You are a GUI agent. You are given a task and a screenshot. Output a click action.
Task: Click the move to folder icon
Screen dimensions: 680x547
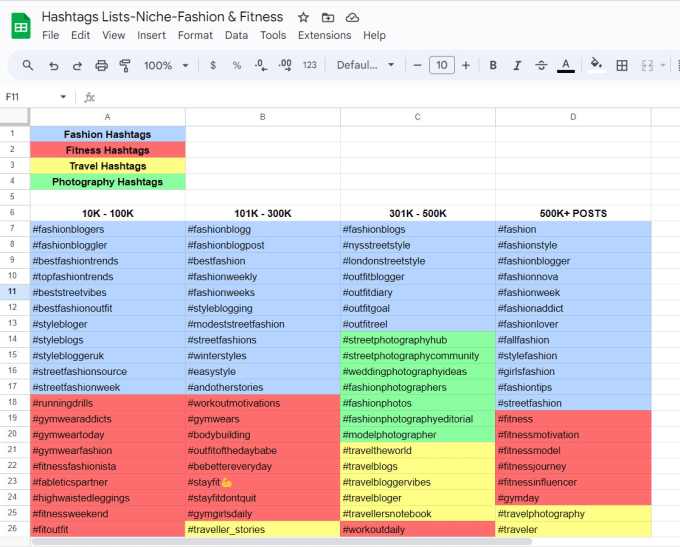[x=328, y=17]
